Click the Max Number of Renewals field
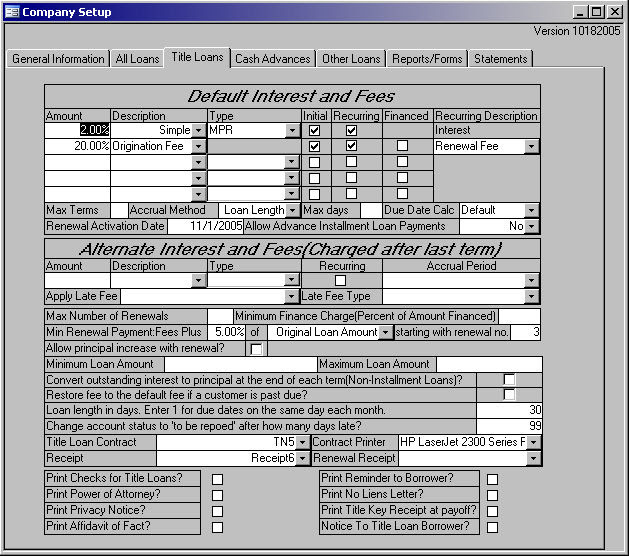Screen dimensions: 629x556 pyautogui.click(x=220, y=316)
